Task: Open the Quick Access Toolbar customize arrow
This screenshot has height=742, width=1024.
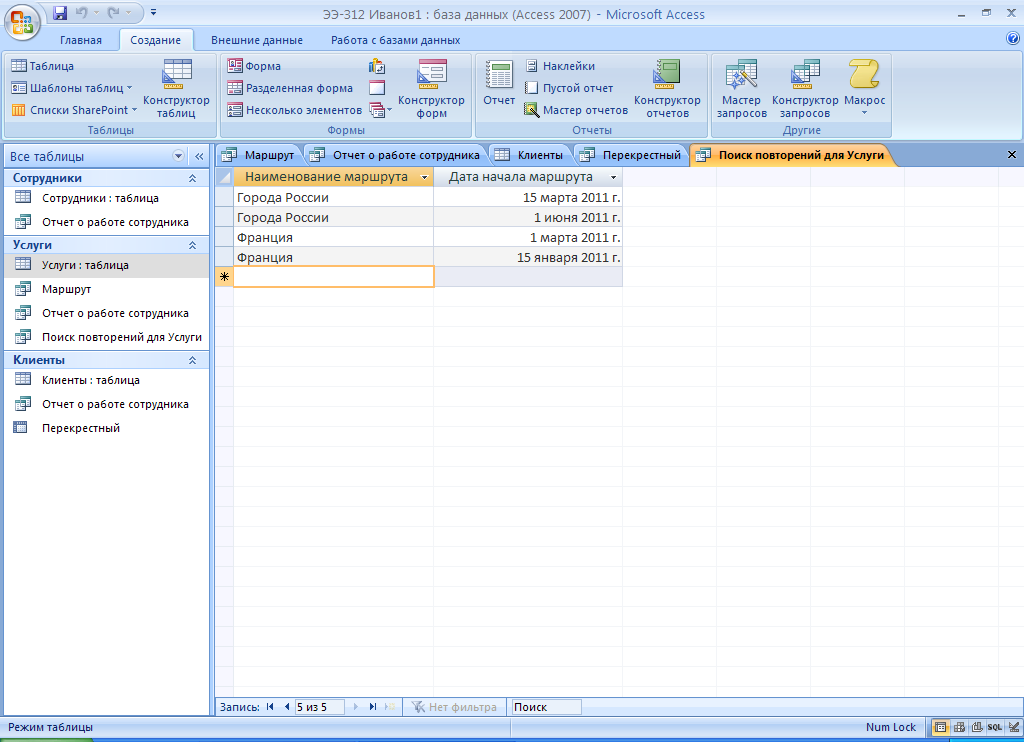Action: [x=153, y=12]
